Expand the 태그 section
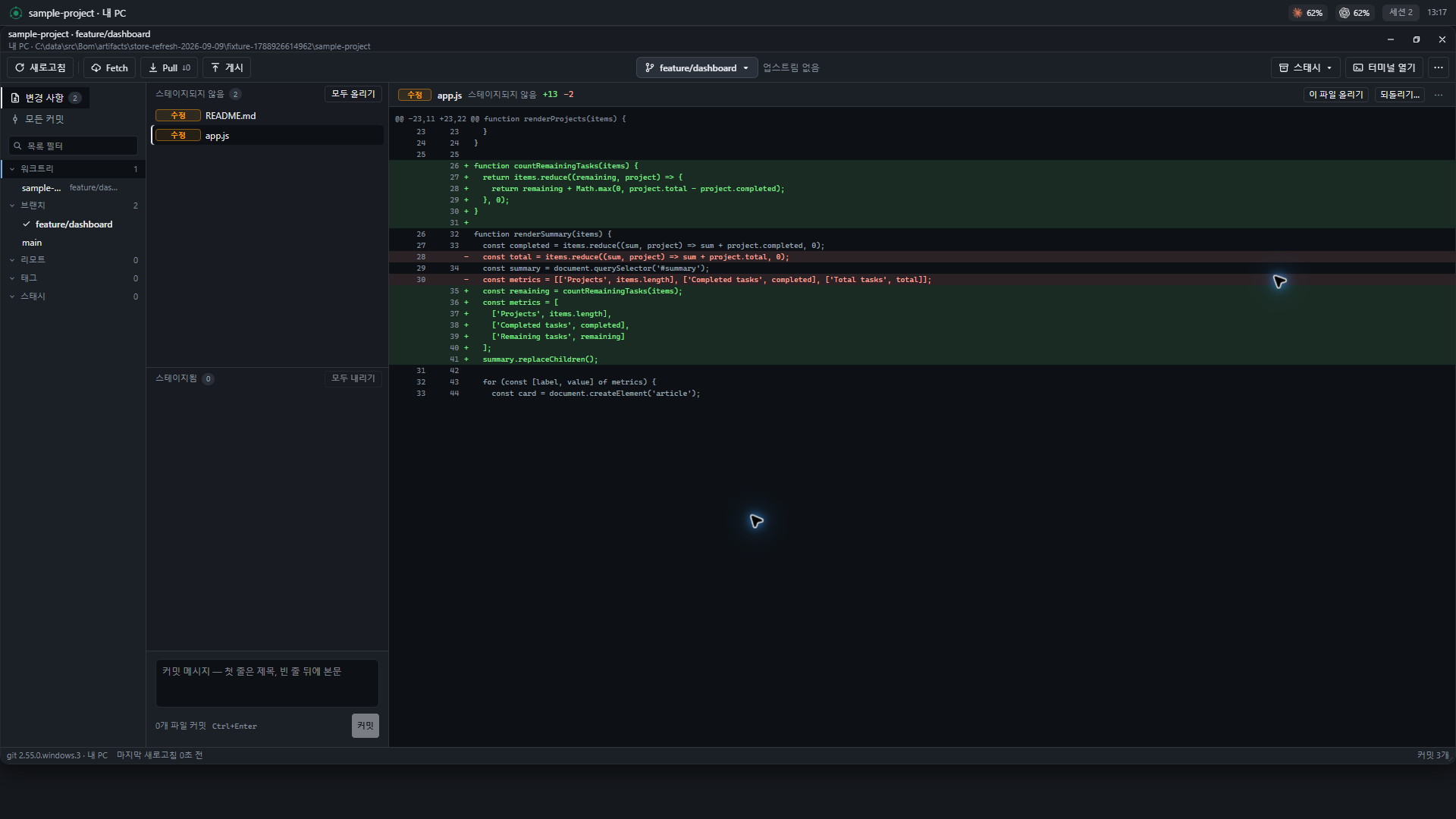 (73, 278)
